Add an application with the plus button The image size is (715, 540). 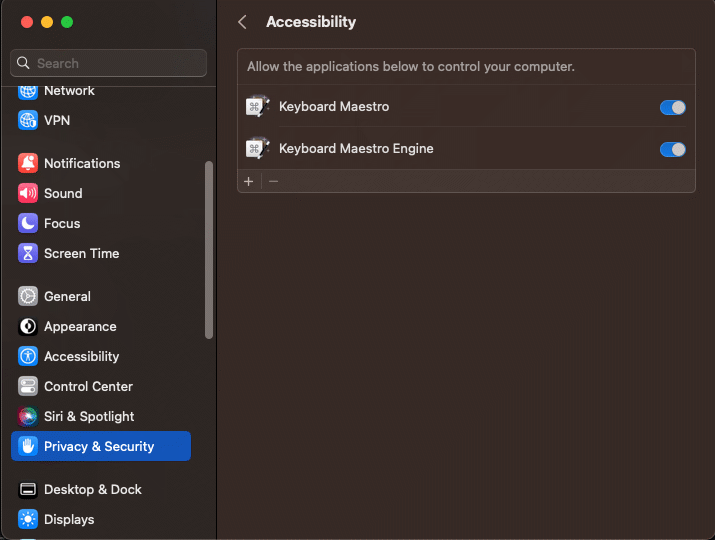coord(249,182)
